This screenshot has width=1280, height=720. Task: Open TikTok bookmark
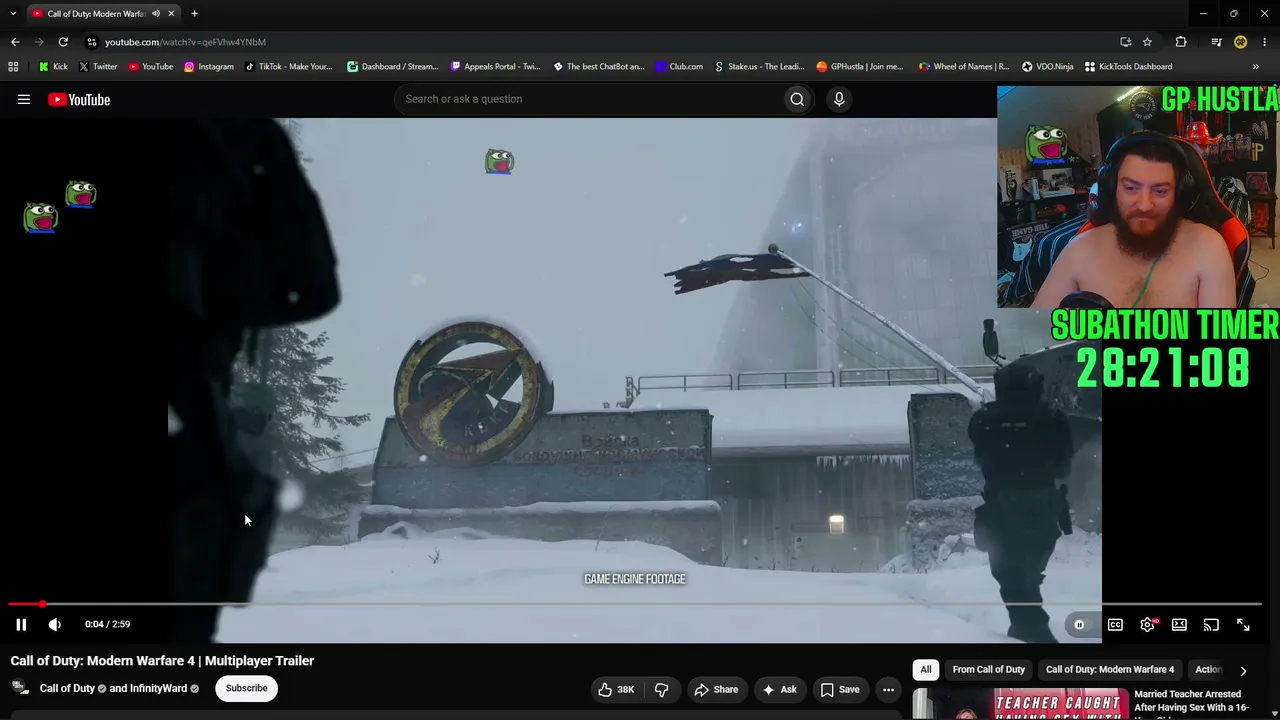[288, 67]
